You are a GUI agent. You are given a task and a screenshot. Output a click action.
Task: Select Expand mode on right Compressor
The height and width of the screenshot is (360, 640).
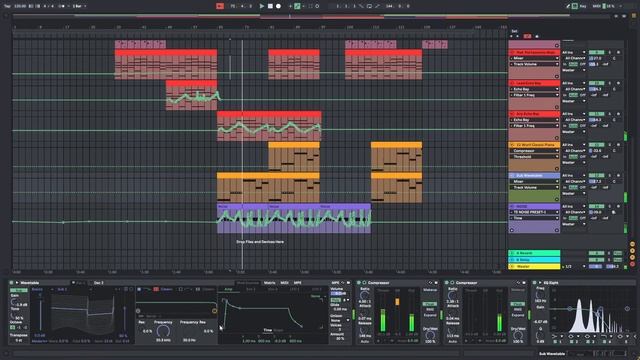click(x=518, y=315)
